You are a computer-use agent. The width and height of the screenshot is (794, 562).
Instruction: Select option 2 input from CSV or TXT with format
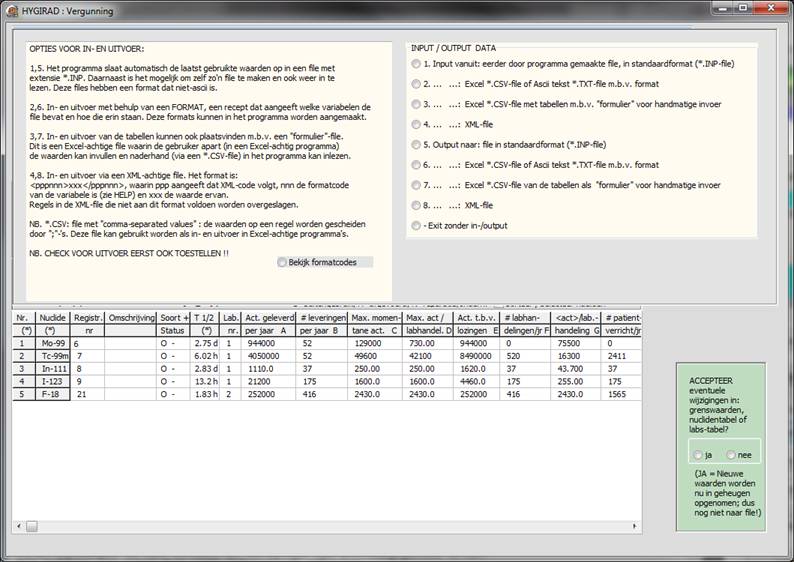click(416, 84)
